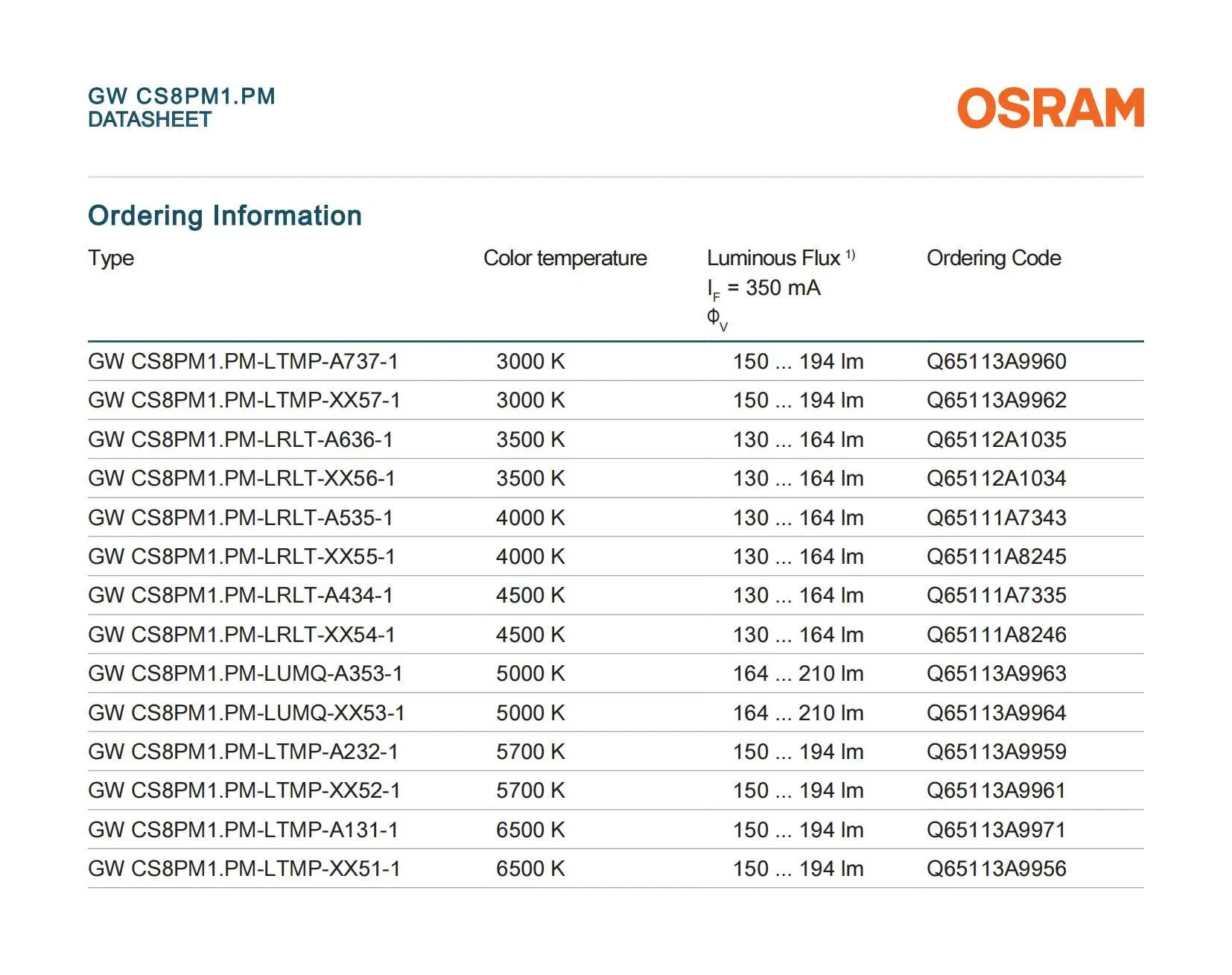
Task: Click the Luminous Flux footnote 1 marker
Action: [x=850, y=255]
